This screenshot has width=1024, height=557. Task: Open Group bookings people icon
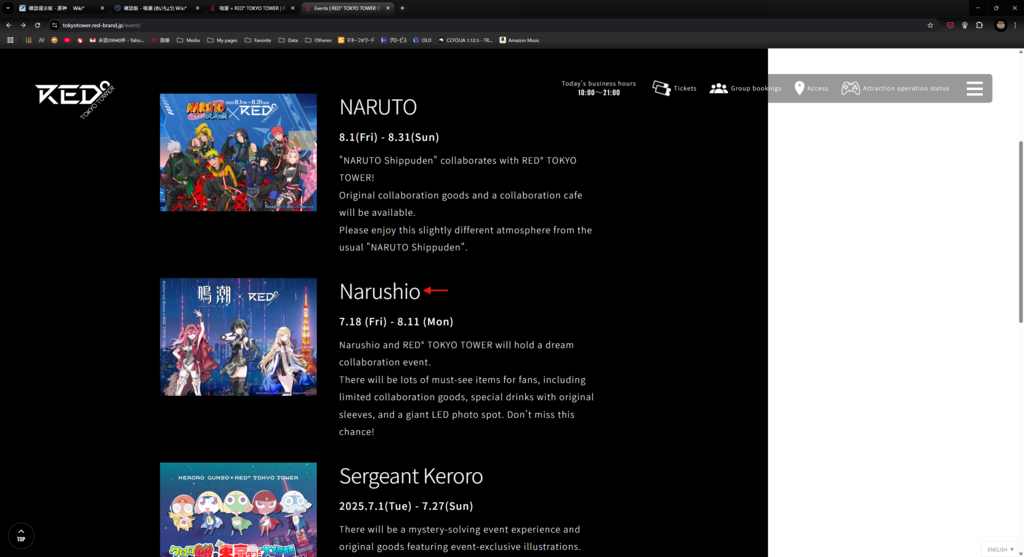(718, 88)
